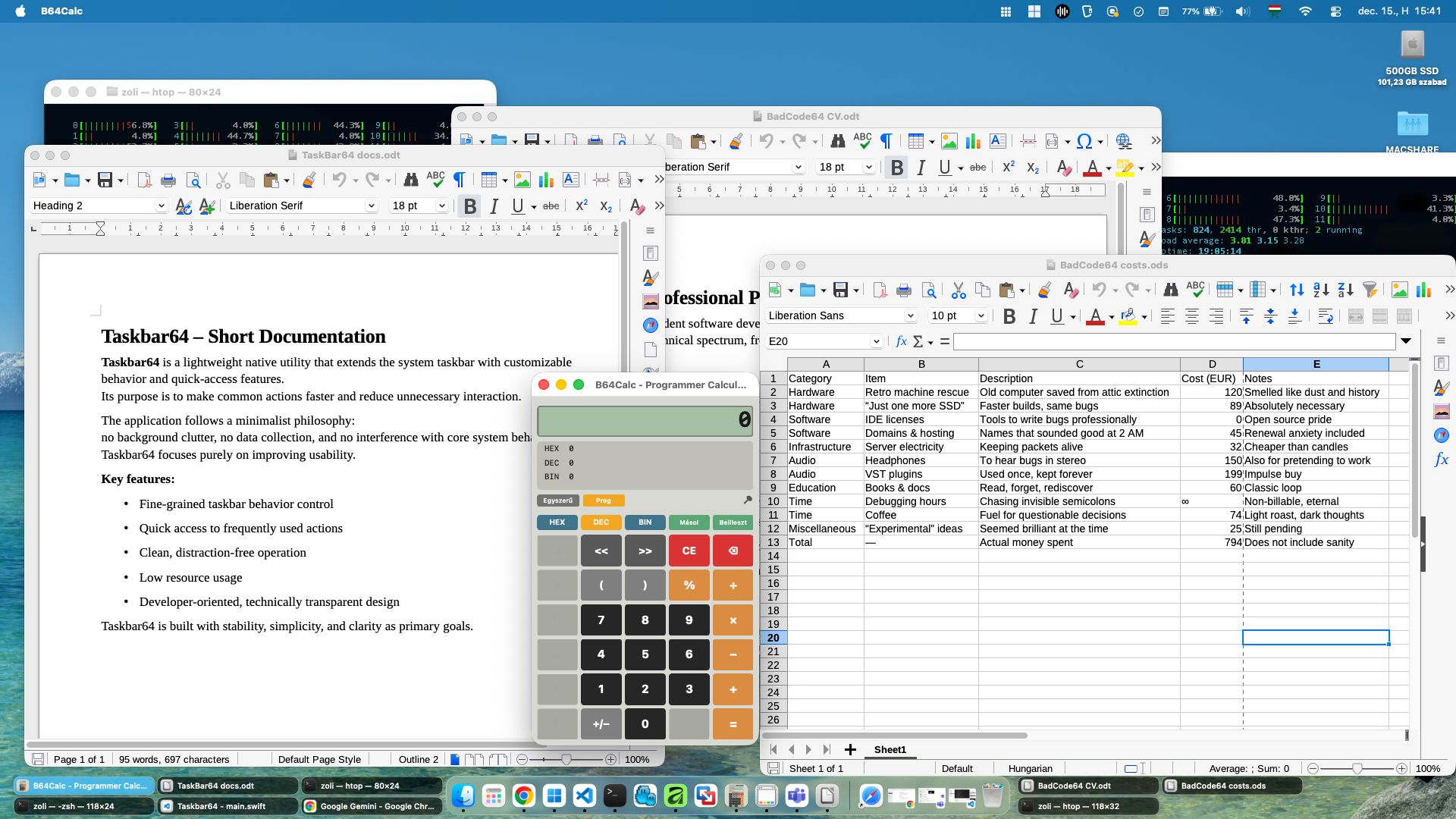
Task: Expand the font size dropdown in Writer
Action: (x=441, y=206)
